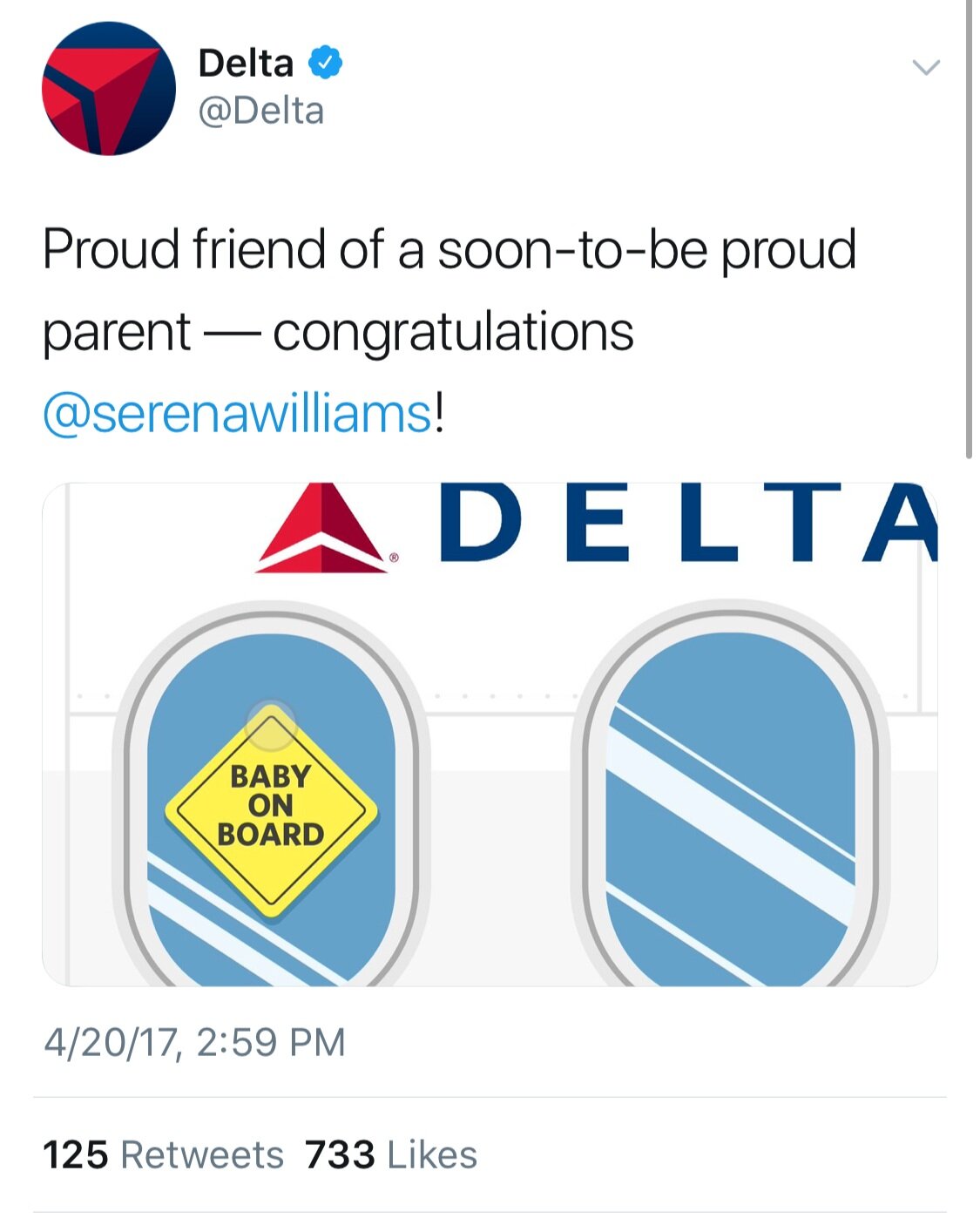Click the red Delta triangle logo in image
This screenshot has width=980, height=1225.
click(x=321, y=529)
